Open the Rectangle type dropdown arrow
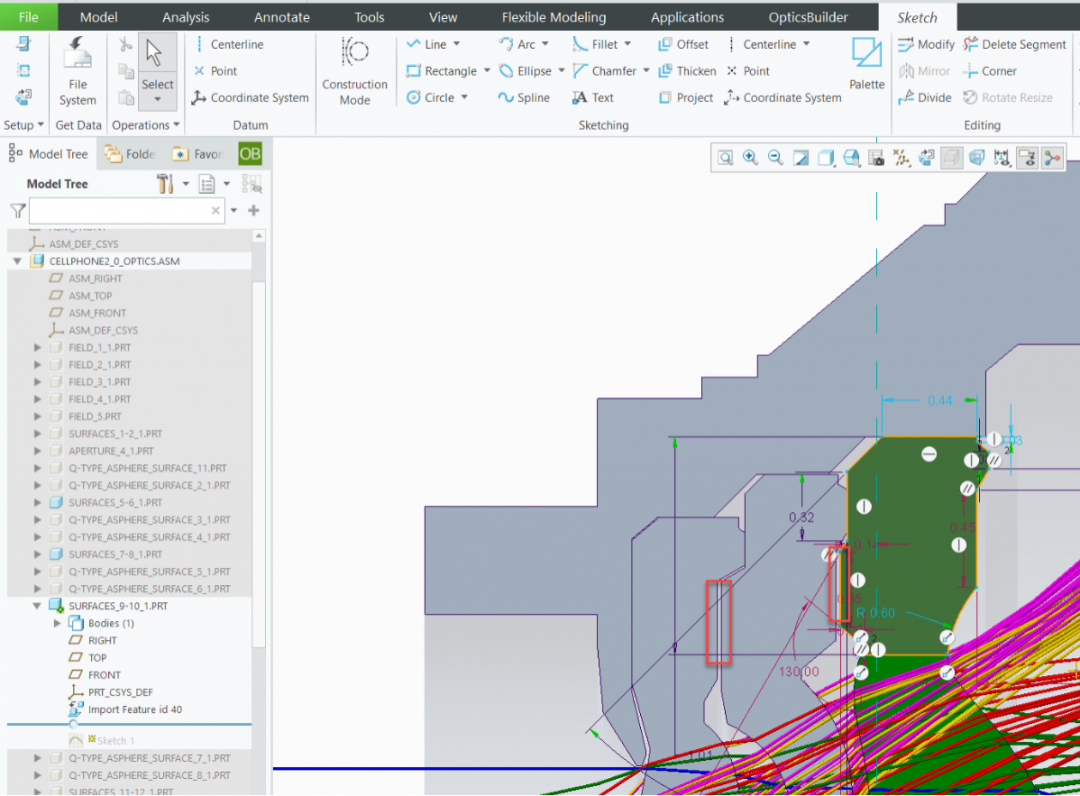Viewport: 1080px width, 796px height. coord(487,71)
